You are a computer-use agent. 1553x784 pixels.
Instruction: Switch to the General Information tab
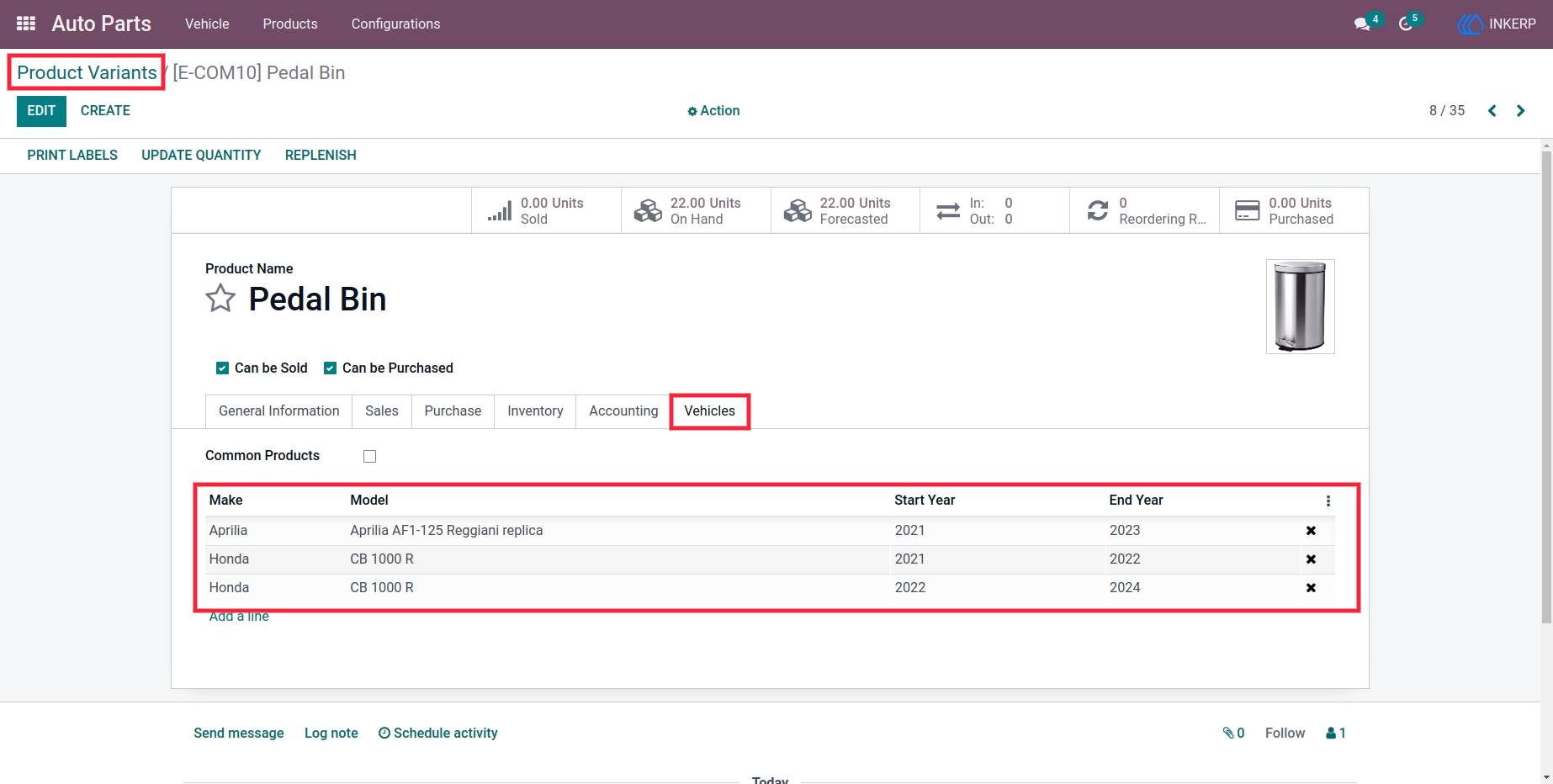click(278, 411)
